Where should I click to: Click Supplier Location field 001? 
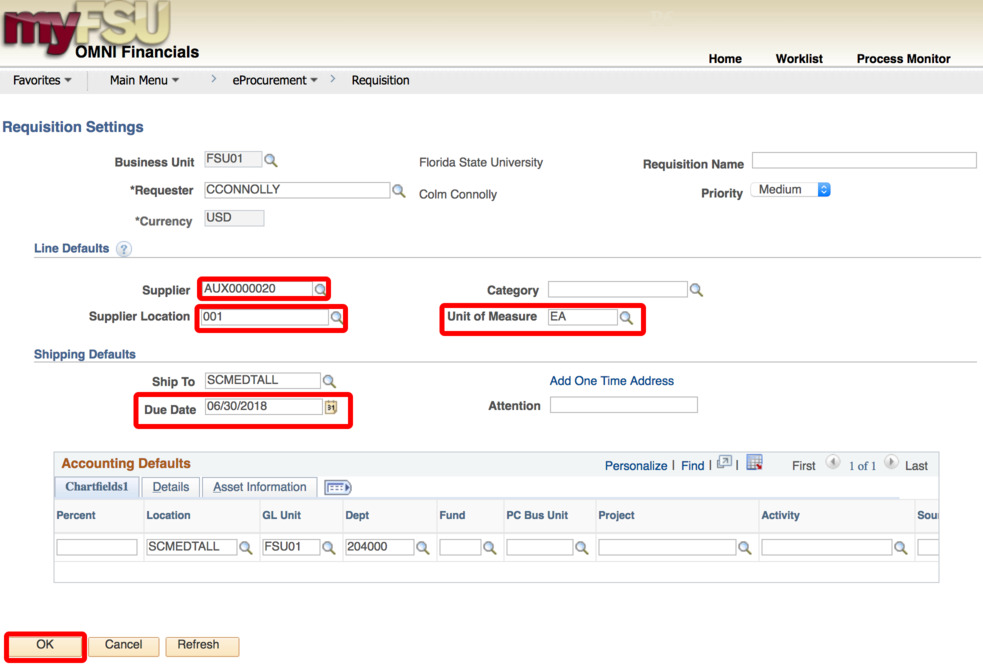tap(265, 316)
